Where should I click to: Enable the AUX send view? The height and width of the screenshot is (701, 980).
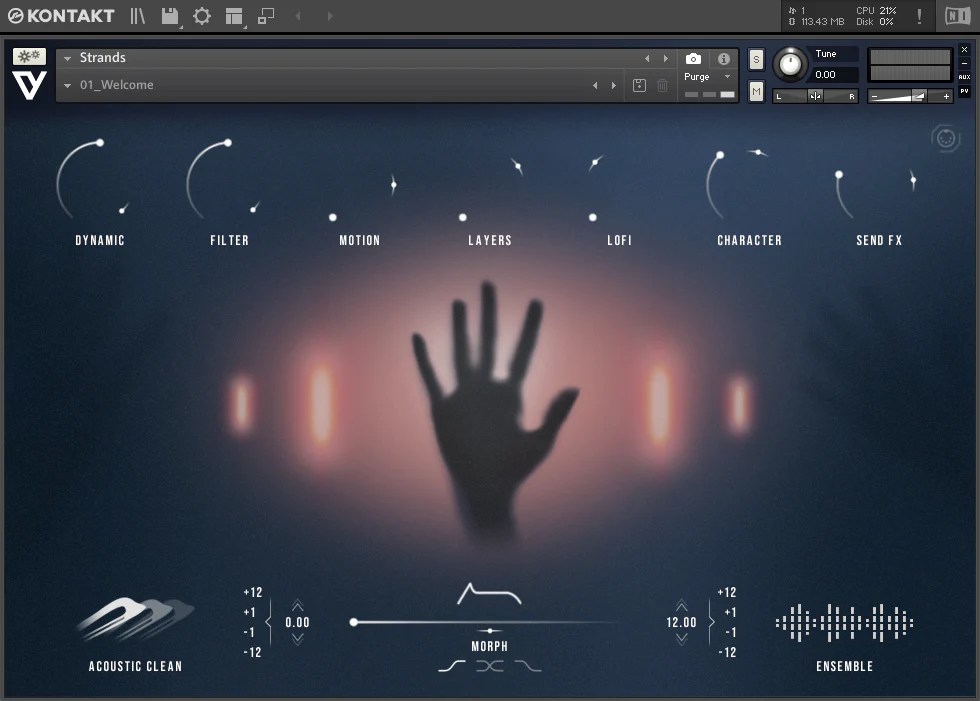coord(965,76)
